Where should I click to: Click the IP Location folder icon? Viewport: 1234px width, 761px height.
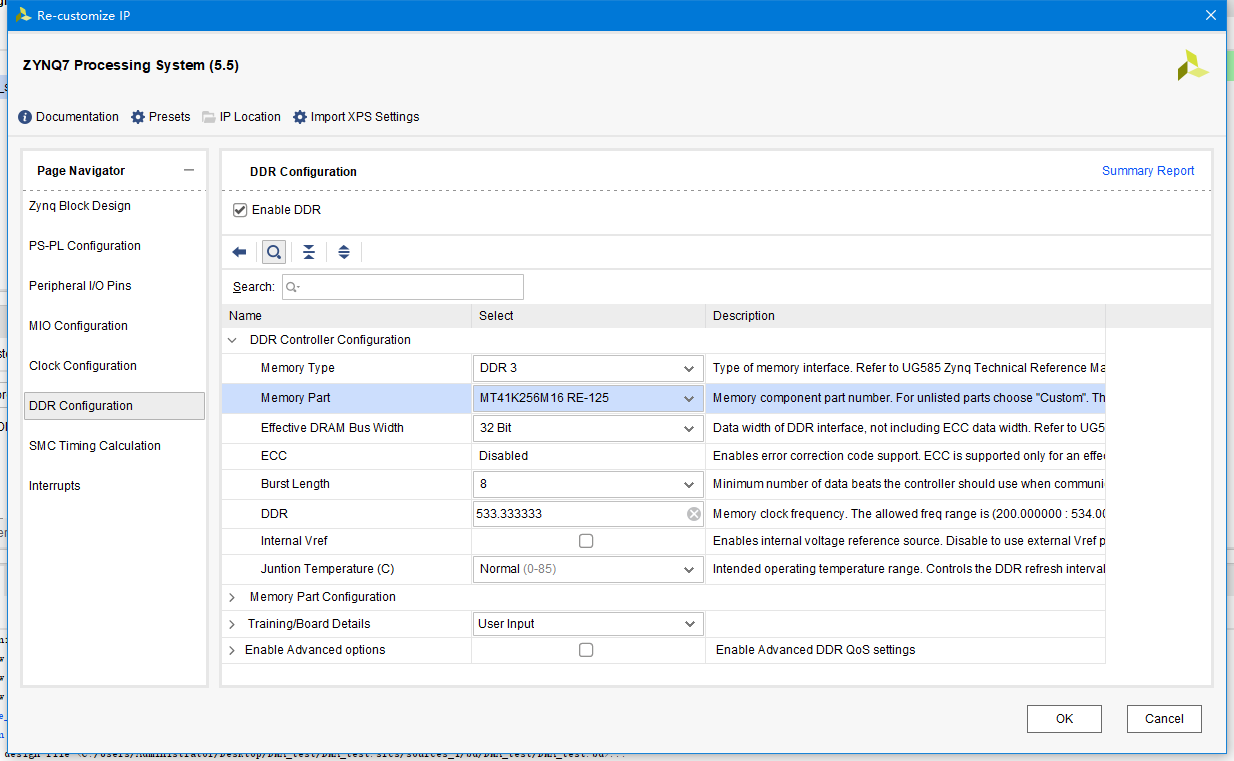click(209, 117)
